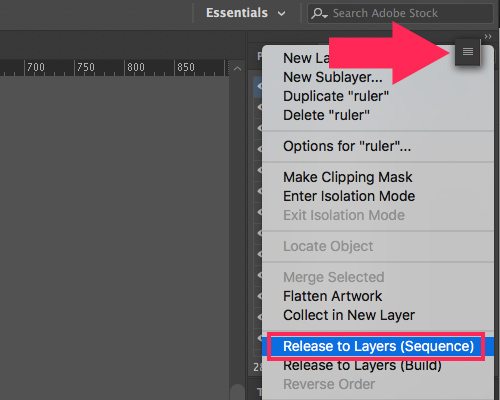This screenshot has height=400, width=500.
Task: Click the Adobe Stock search magnifier icon
Action: tap(319, 13)
